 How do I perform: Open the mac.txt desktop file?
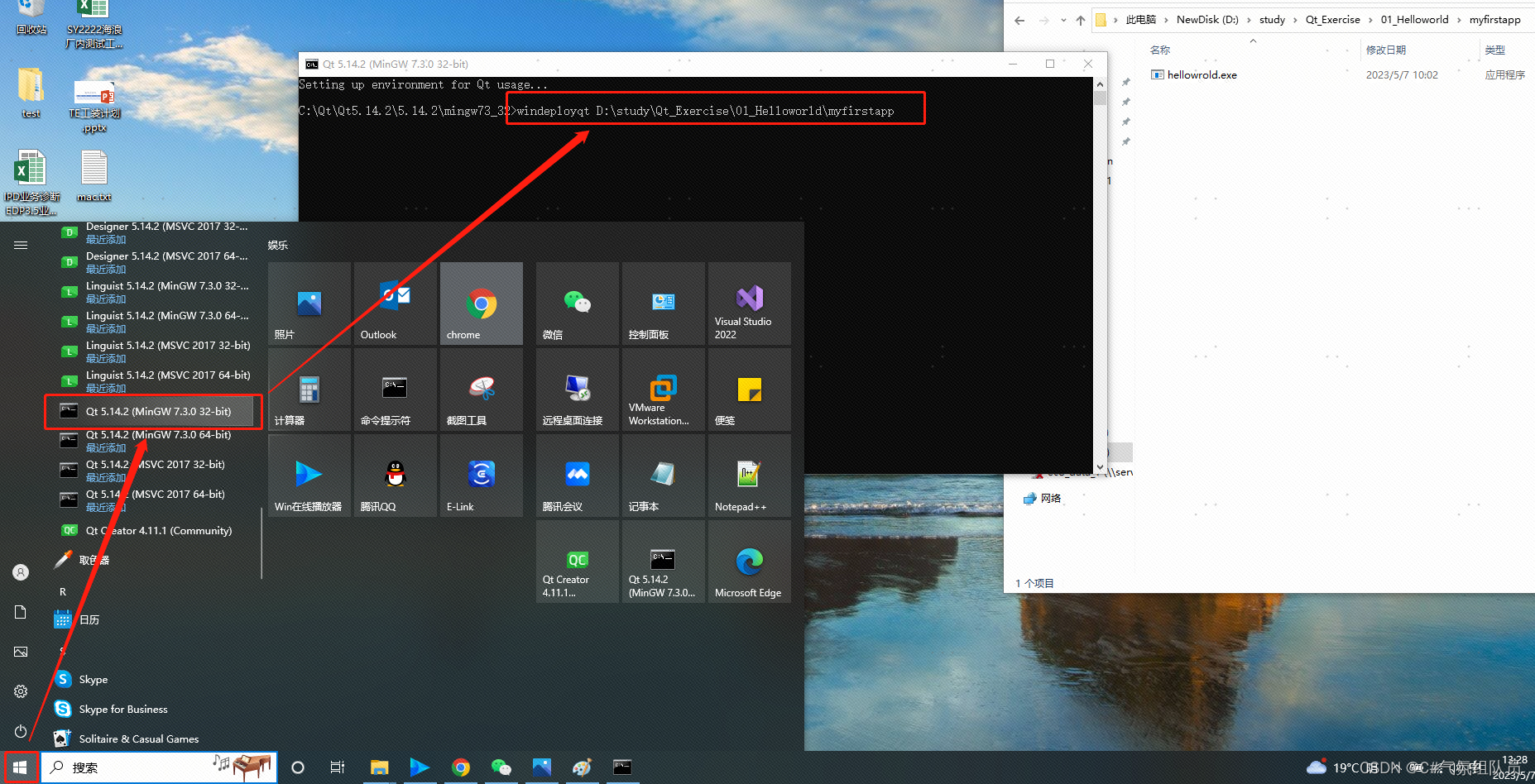click(x=94, y=176)
